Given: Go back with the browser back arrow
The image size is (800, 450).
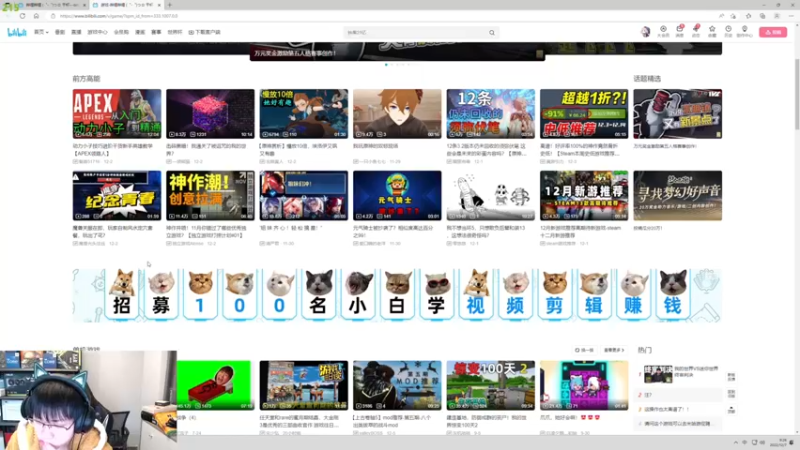Looking at the screenshot, I should [8, 16].
